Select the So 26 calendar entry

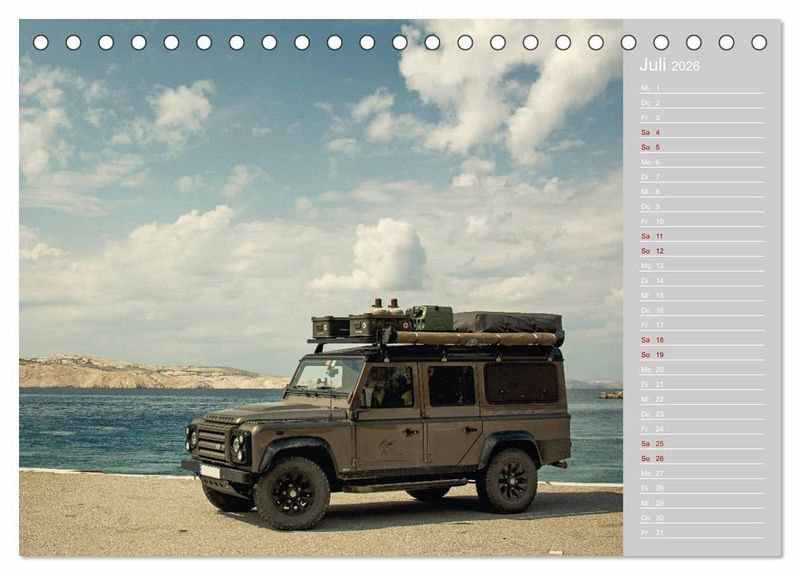700,458
